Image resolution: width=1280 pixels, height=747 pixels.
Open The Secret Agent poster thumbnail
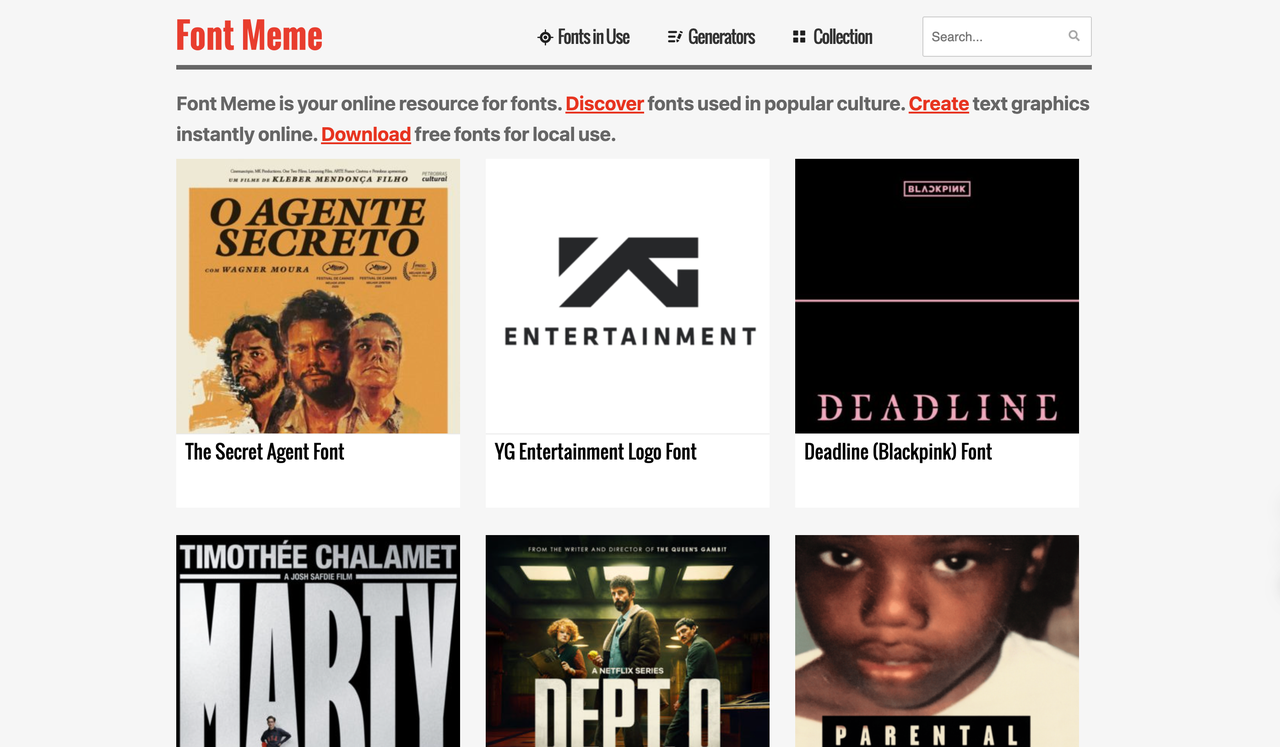tap(318, 296)
